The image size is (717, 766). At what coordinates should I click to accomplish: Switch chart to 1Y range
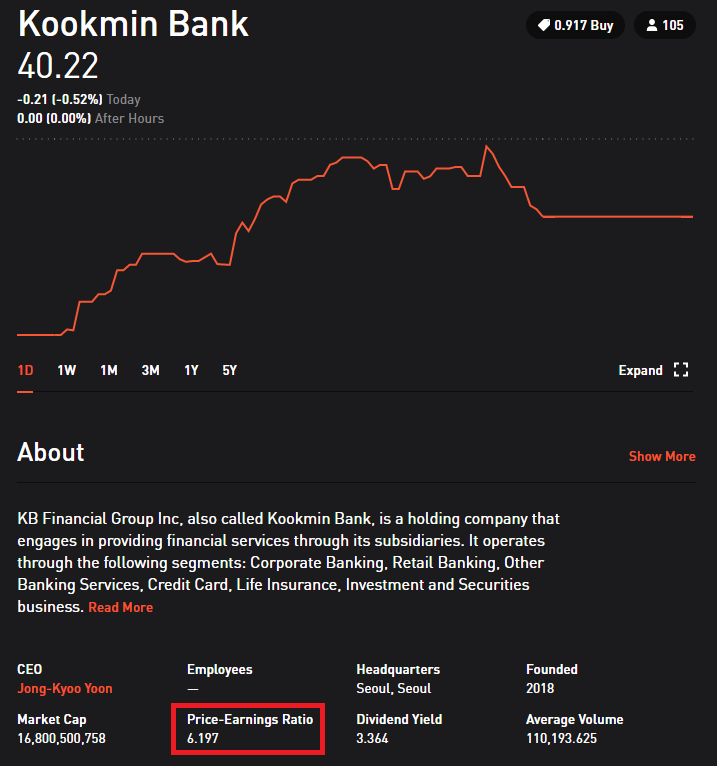(191, 370)
